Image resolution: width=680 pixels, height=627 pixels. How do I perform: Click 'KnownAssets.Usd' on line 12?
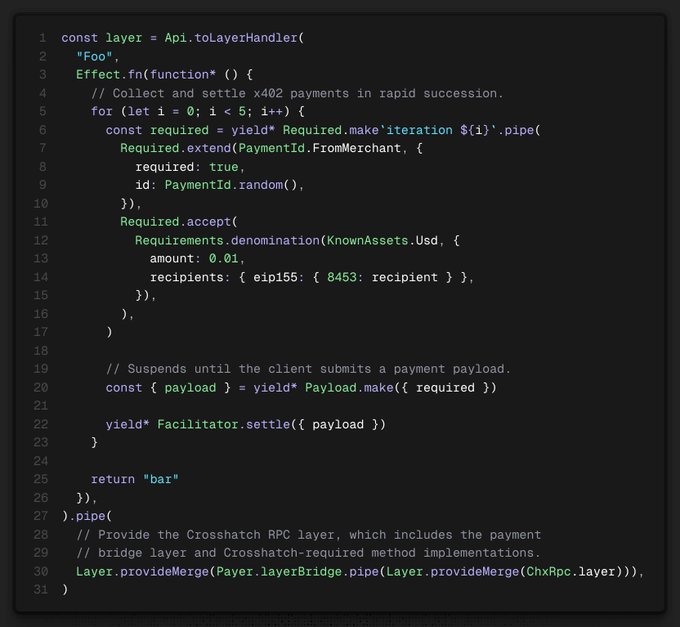click(x=382, y=240)
